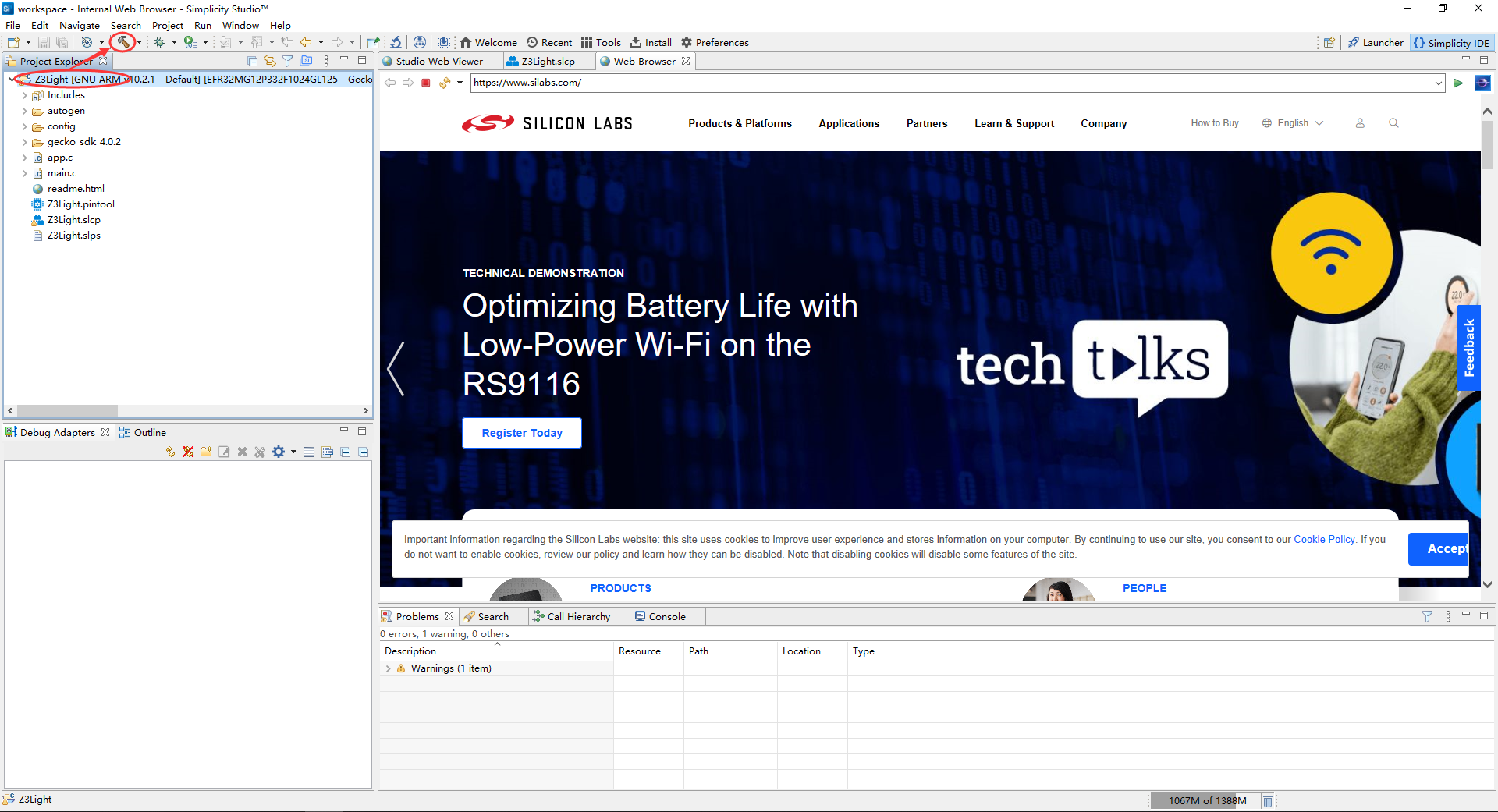Click the New wizard icon in toolbar
Screen dimensions: 1498x812
(x=14, y=42)
